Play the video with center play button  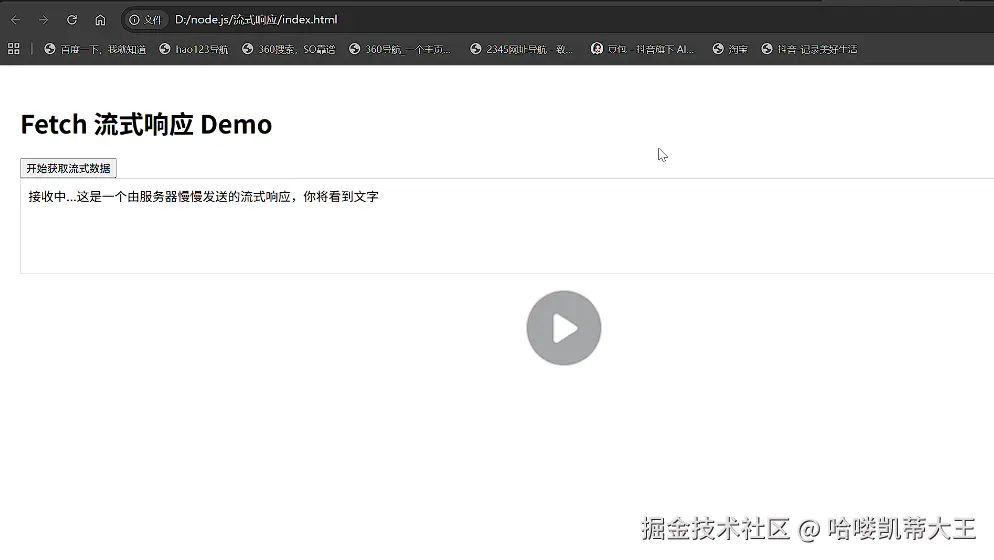tap(564, 328)
